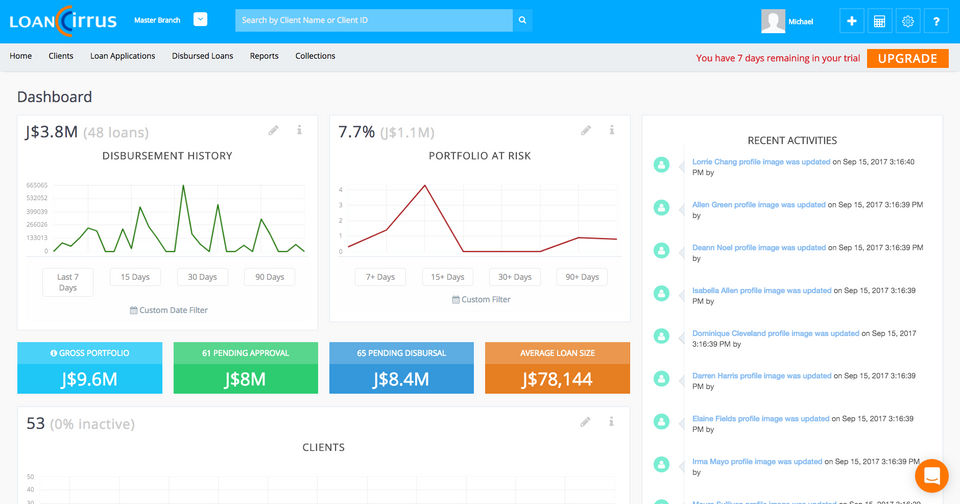Open the loan calculator icon
The height and width of the screenshot is (504, 960).
[880, 21]
